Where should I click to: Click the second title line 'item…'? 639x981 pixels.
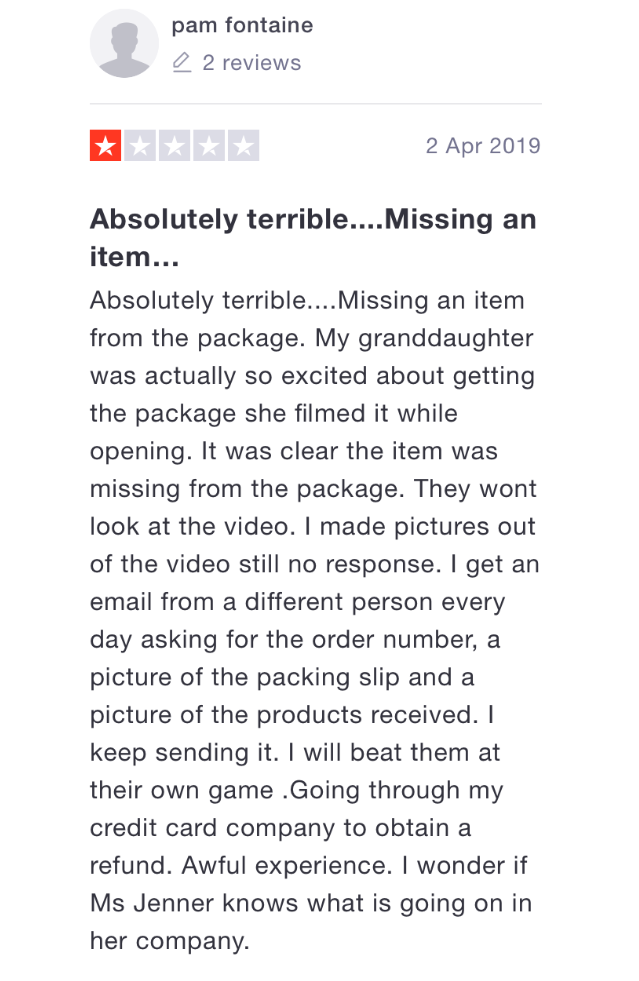pyautogui.click(x=135, y=257)
